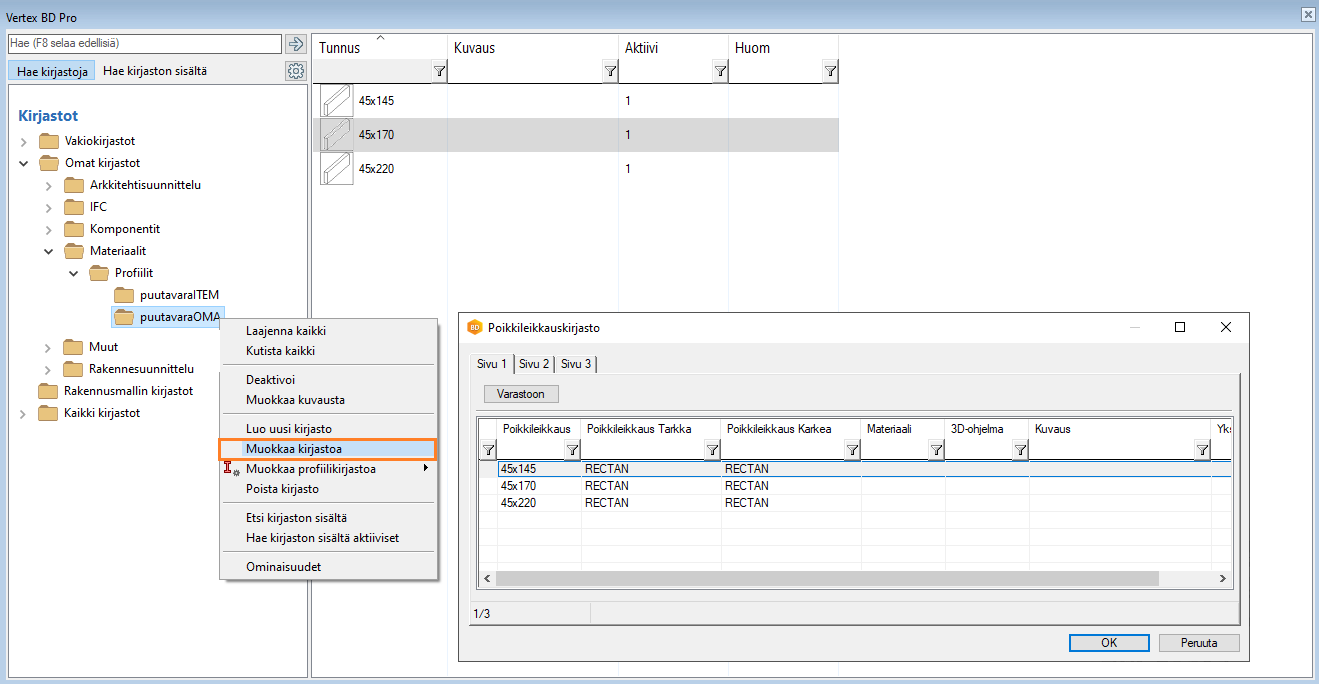This screenshot has width=1319, height=684.
Task: Open the search settings gear icon
Action: coord(295,71)
